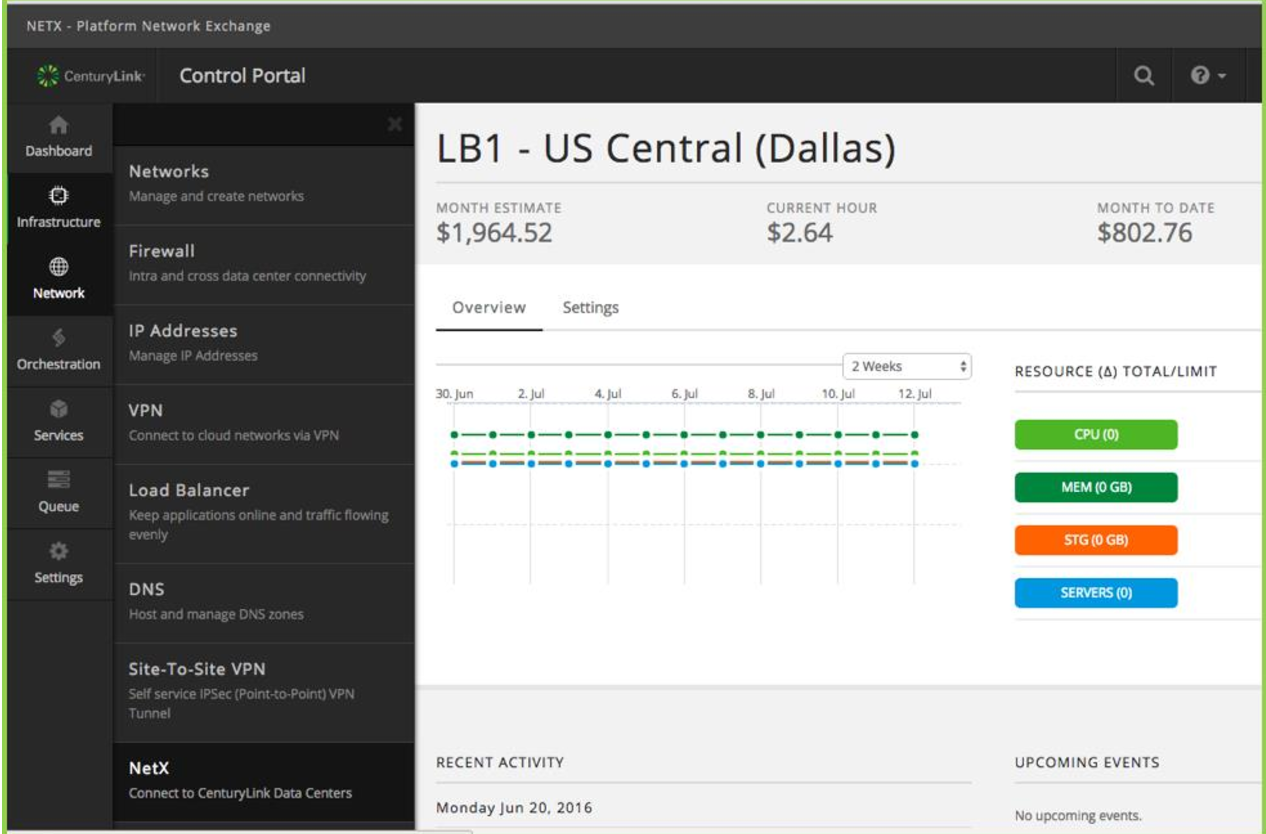The width and height of the screenshot is (1266, 834).
Task: Switch to the Settings tab
Action: pyautogui.click(x=590, y=307)
